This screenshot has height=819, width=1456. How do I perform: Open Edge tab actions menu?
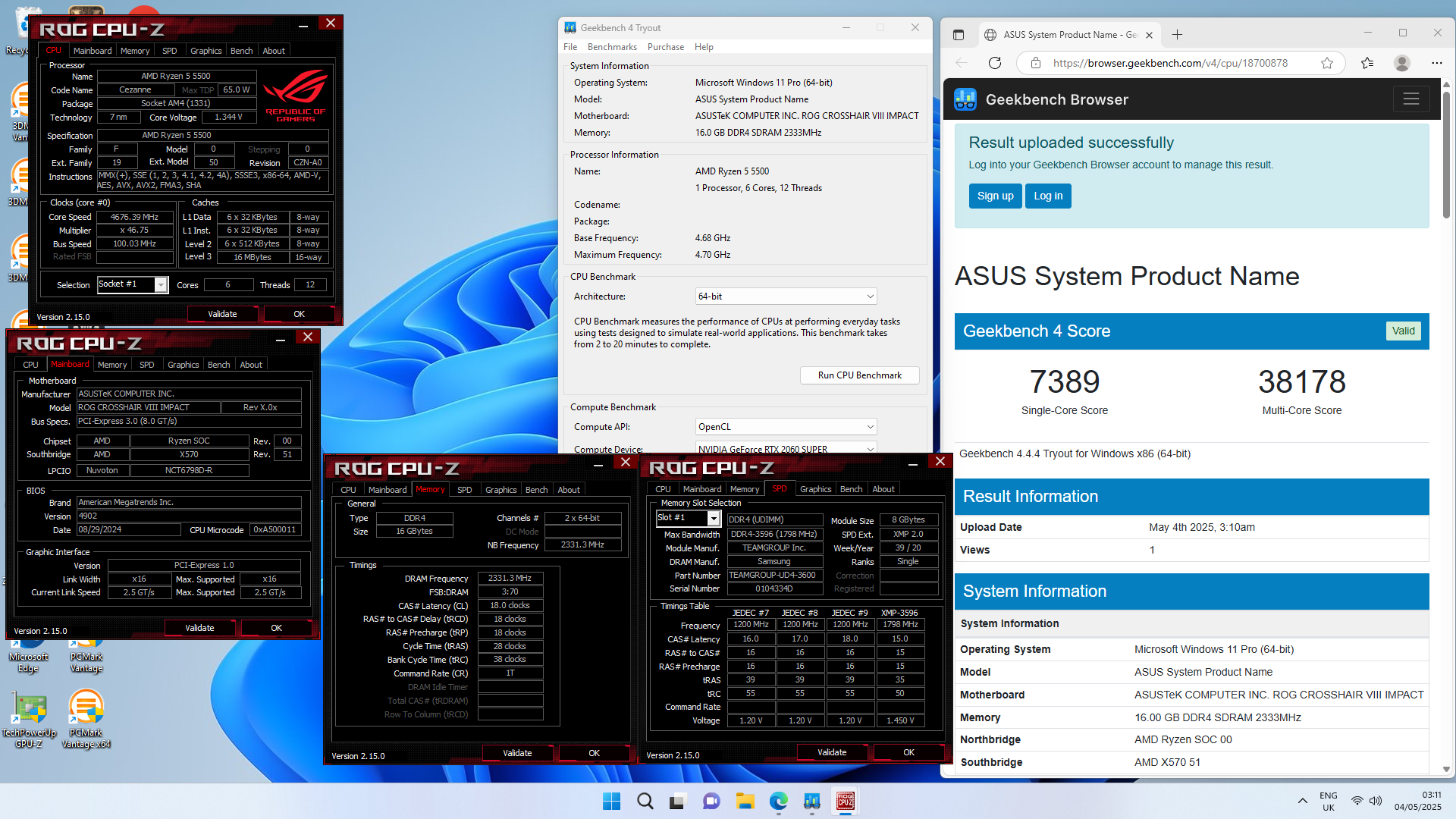[x=958, y=34]
